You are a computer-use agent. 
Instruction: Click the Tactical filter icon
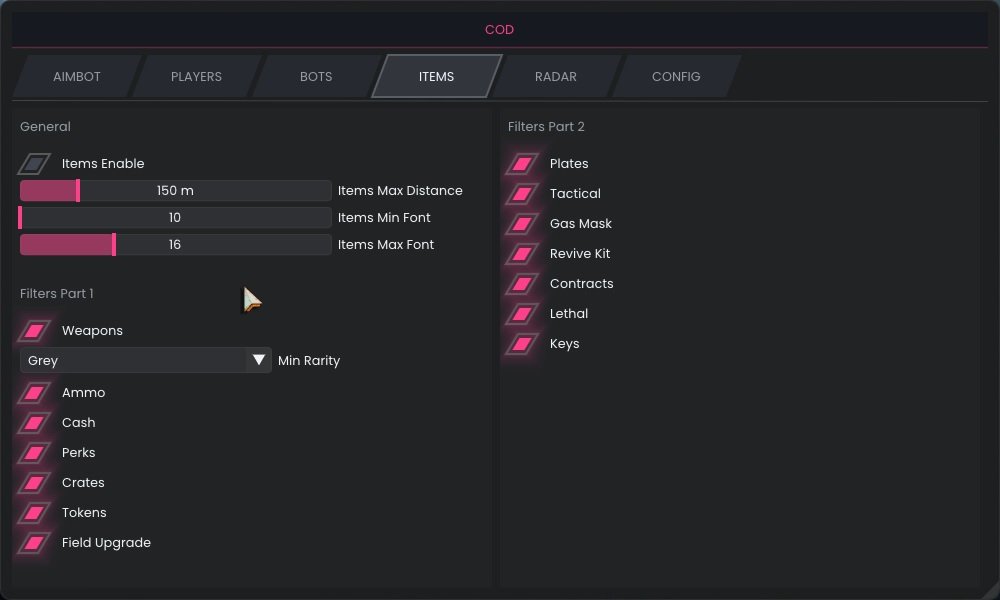[521, 193]
